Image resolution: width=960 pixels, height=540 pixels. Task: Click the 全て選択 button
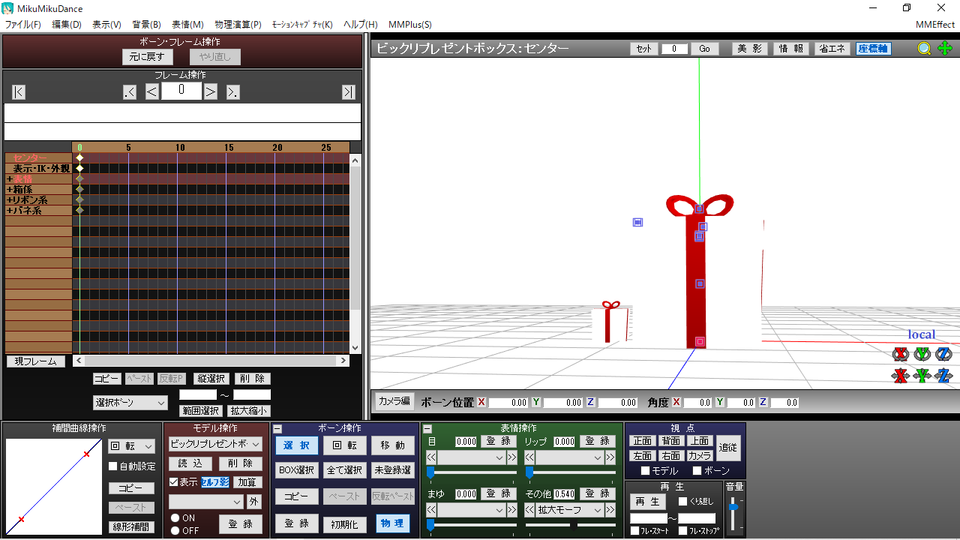[345, 470]
